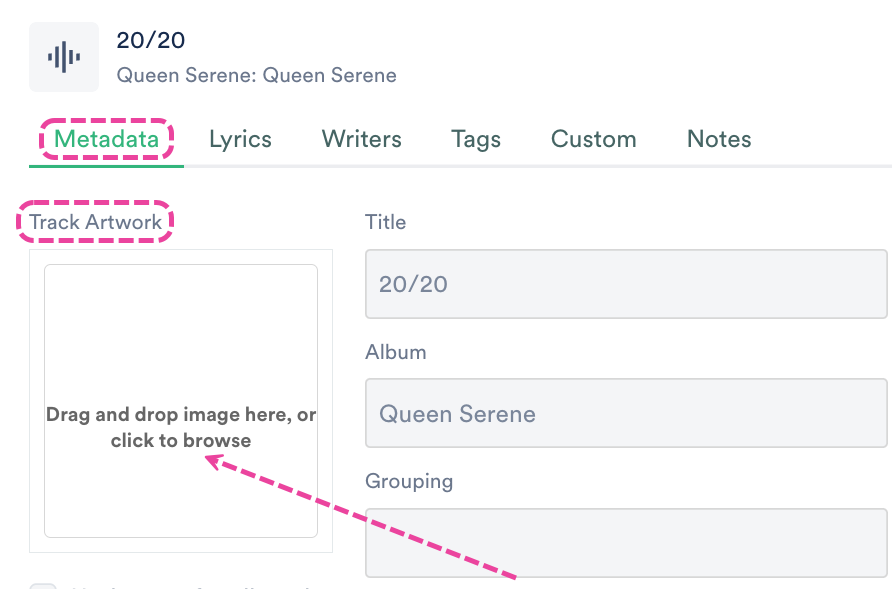Viewport: 892px width, 589px height.
Task: Click the Album field label
Action: pos(396,352)
